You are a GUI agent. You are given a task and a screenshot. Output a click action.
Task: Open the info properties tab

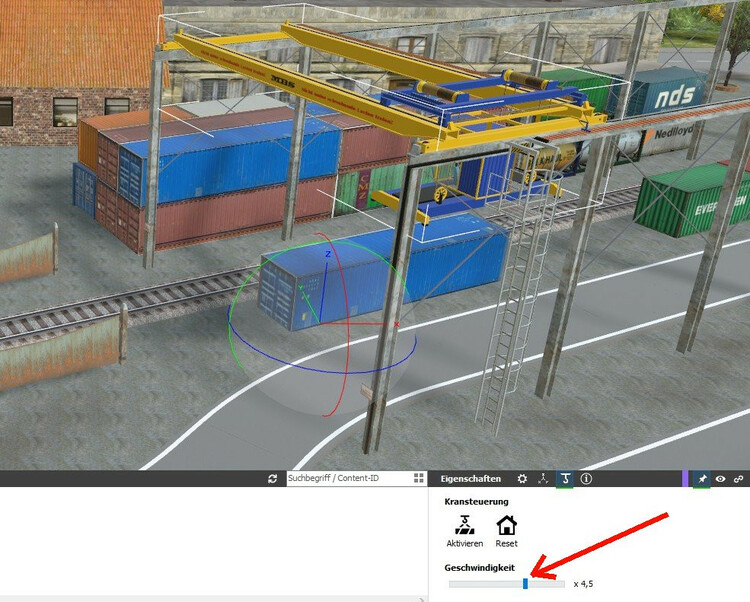pyautogui.click(x=586, y=479)
